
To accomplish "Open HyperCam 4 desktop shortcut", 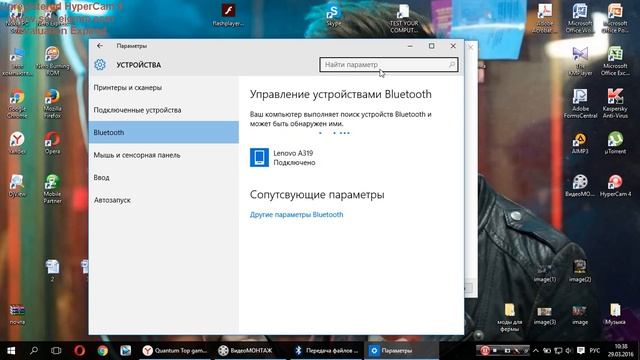I will [x=615, y=186].
